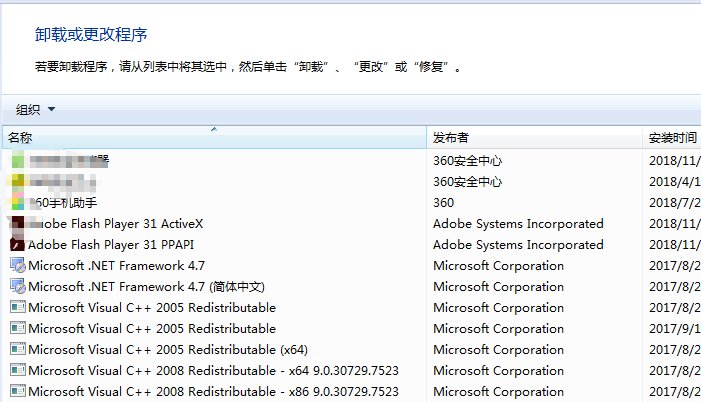Click Microsoft Corporation in the 2008 x86 row
The height and width of the screenshot is (402, 701).
[x=498, y=392]
